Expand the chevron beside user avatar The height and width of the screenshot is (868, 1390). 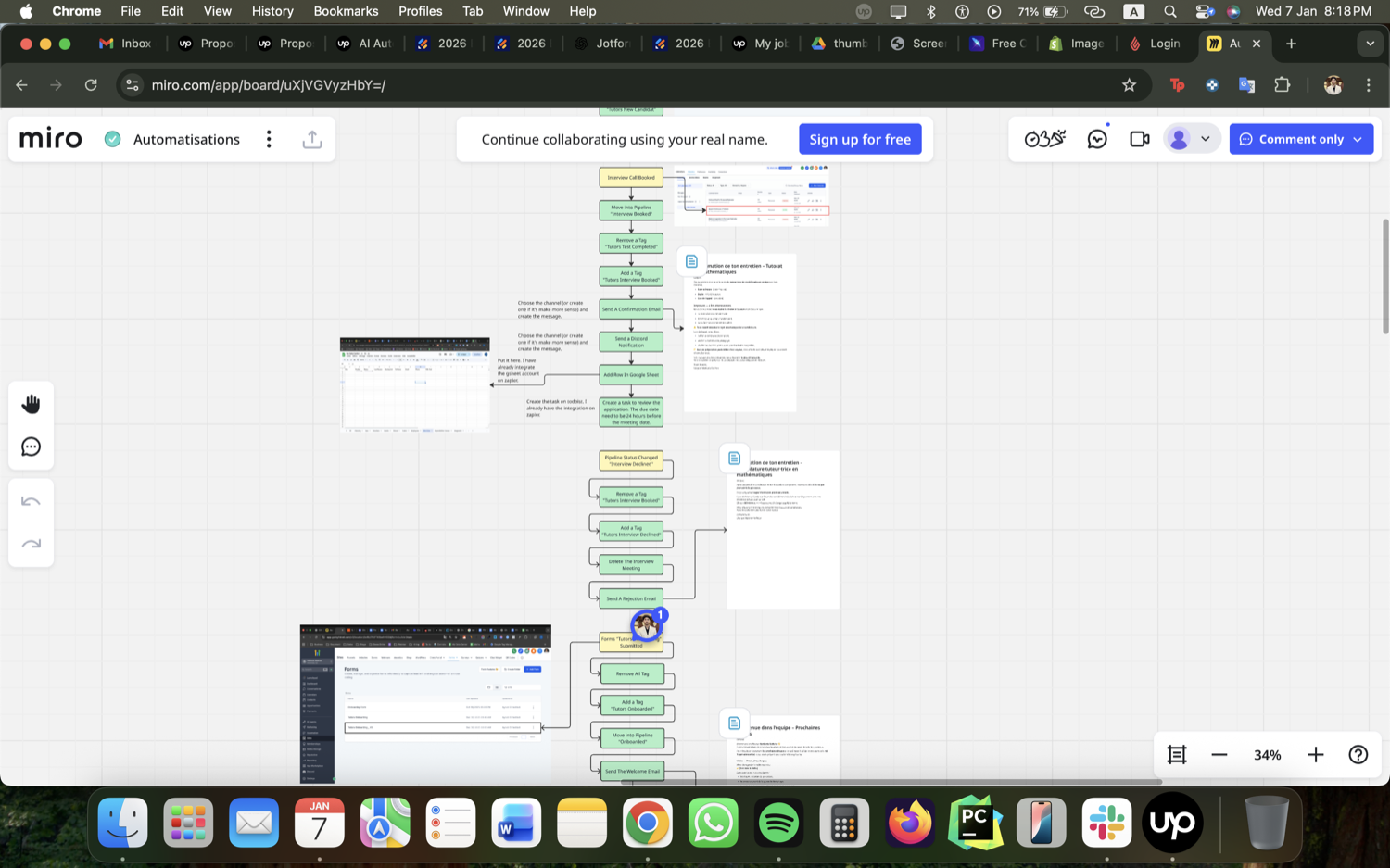1206,139
